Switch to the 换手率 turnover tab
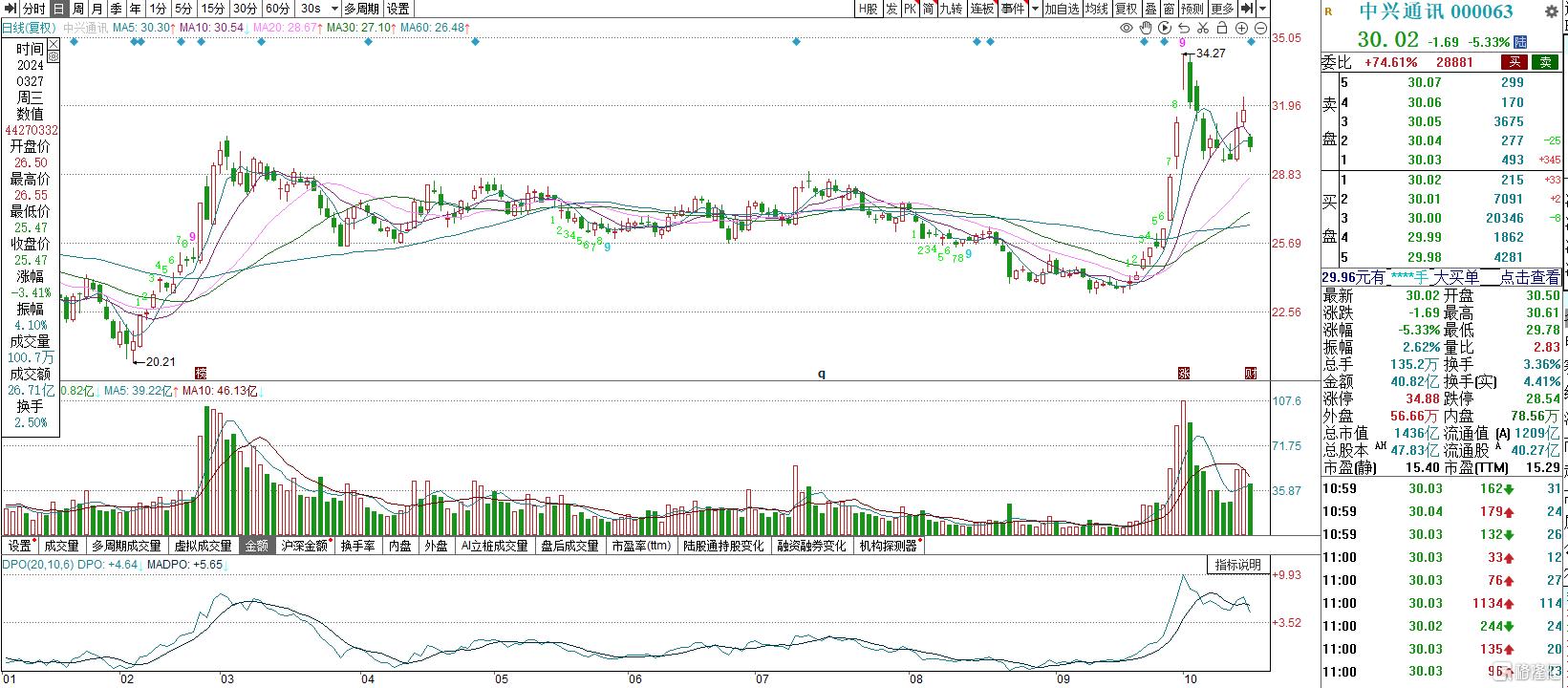Viewport: 1568px width, 688px height. click(x=357, y=546)
